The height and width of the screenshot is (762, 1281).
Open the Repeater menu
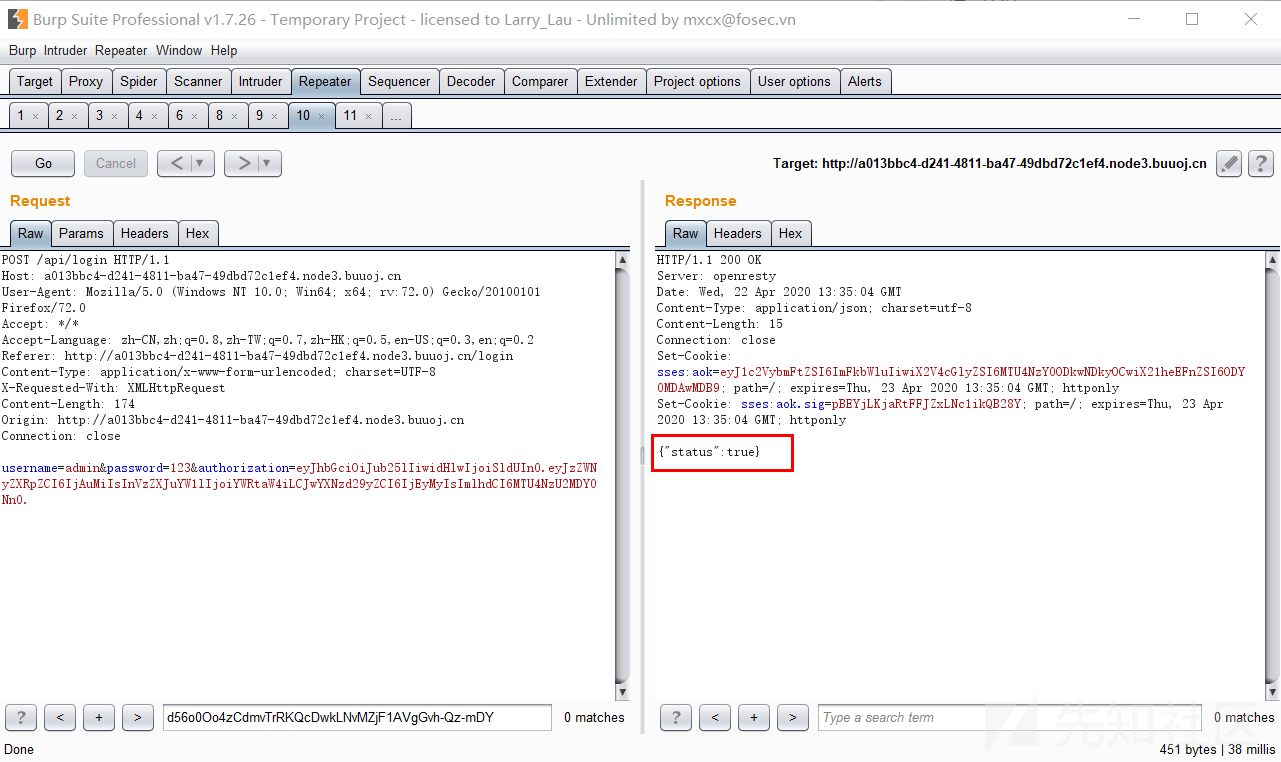click(x=121, y=50)
